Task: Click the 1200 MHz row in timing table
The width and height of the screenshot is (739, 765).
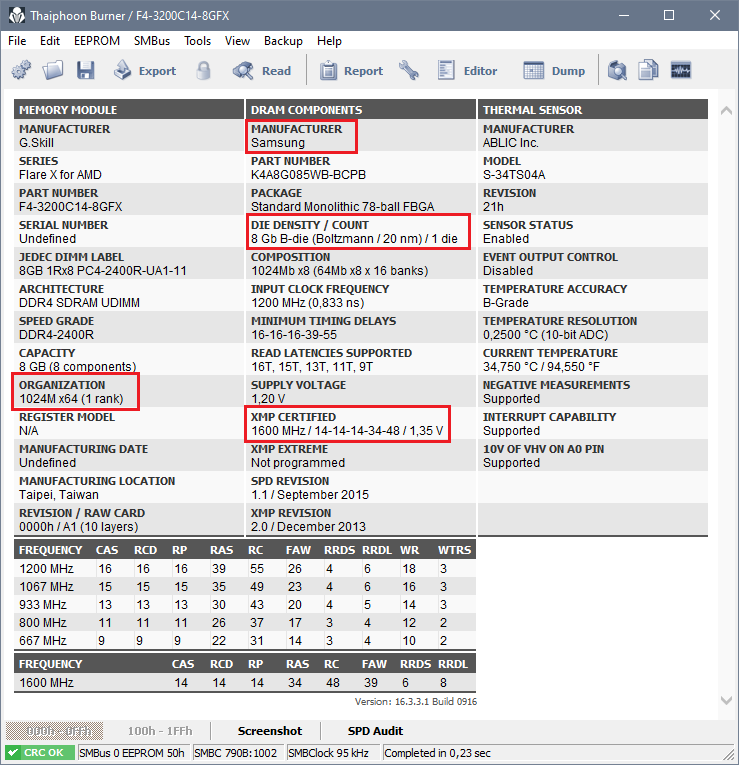Action: tap(245, 569)
